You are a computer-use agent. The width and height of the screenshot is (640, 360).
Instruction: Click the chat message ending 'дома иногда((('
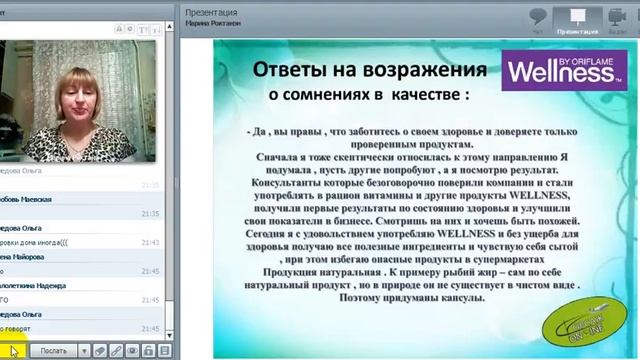click(34, 243)
